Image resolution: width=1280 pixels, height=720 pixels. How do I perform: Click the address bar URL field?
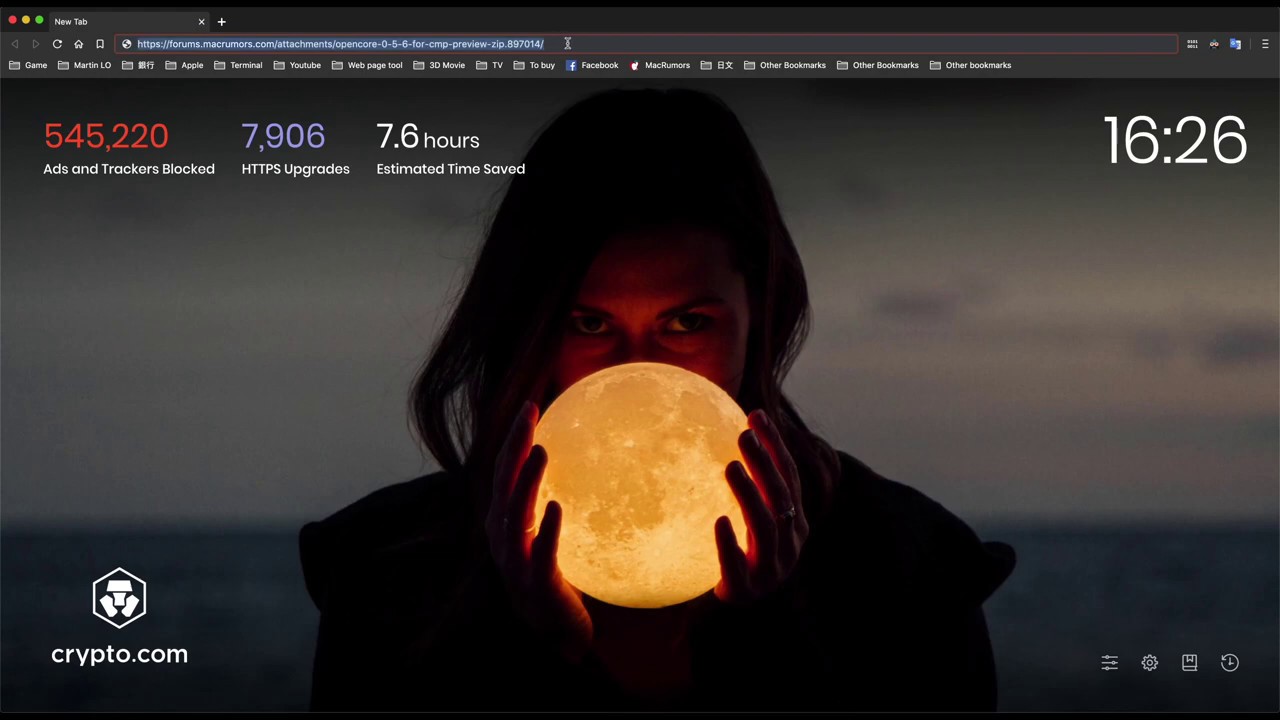(645, 44)
